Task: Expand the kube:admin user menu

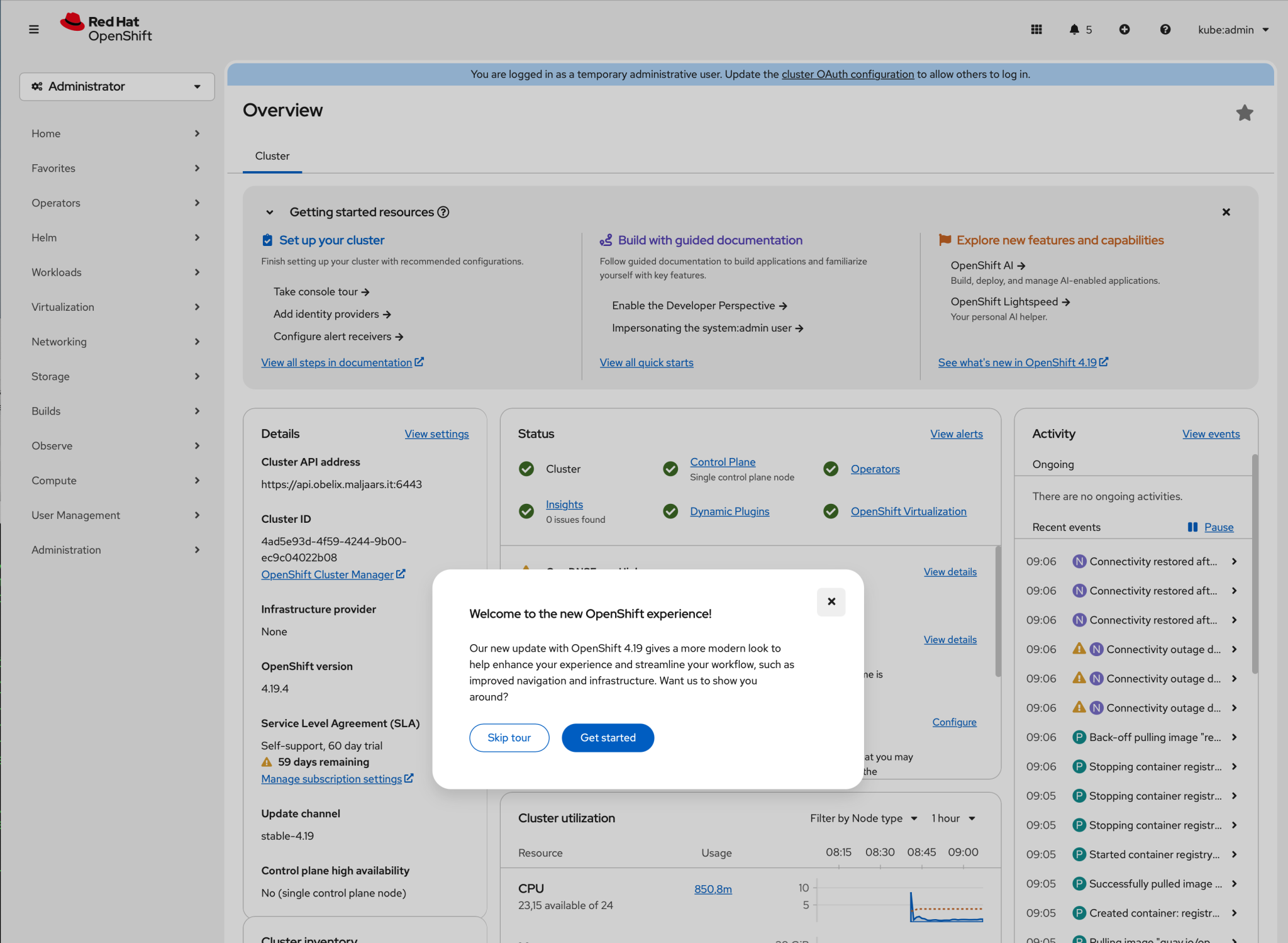Action: (x=1232, y=30)
